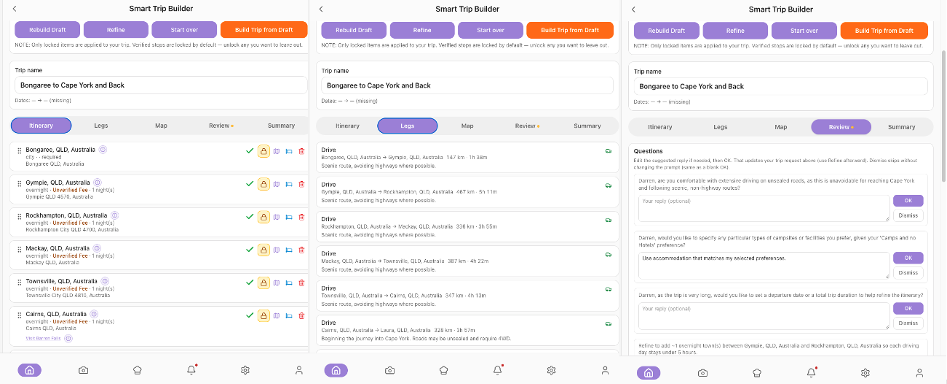This screenshot has width=947, height=384.
Task: Open the info icon beside Rockhampton, QLD, Australia
Action: click(x=115, y=215)
